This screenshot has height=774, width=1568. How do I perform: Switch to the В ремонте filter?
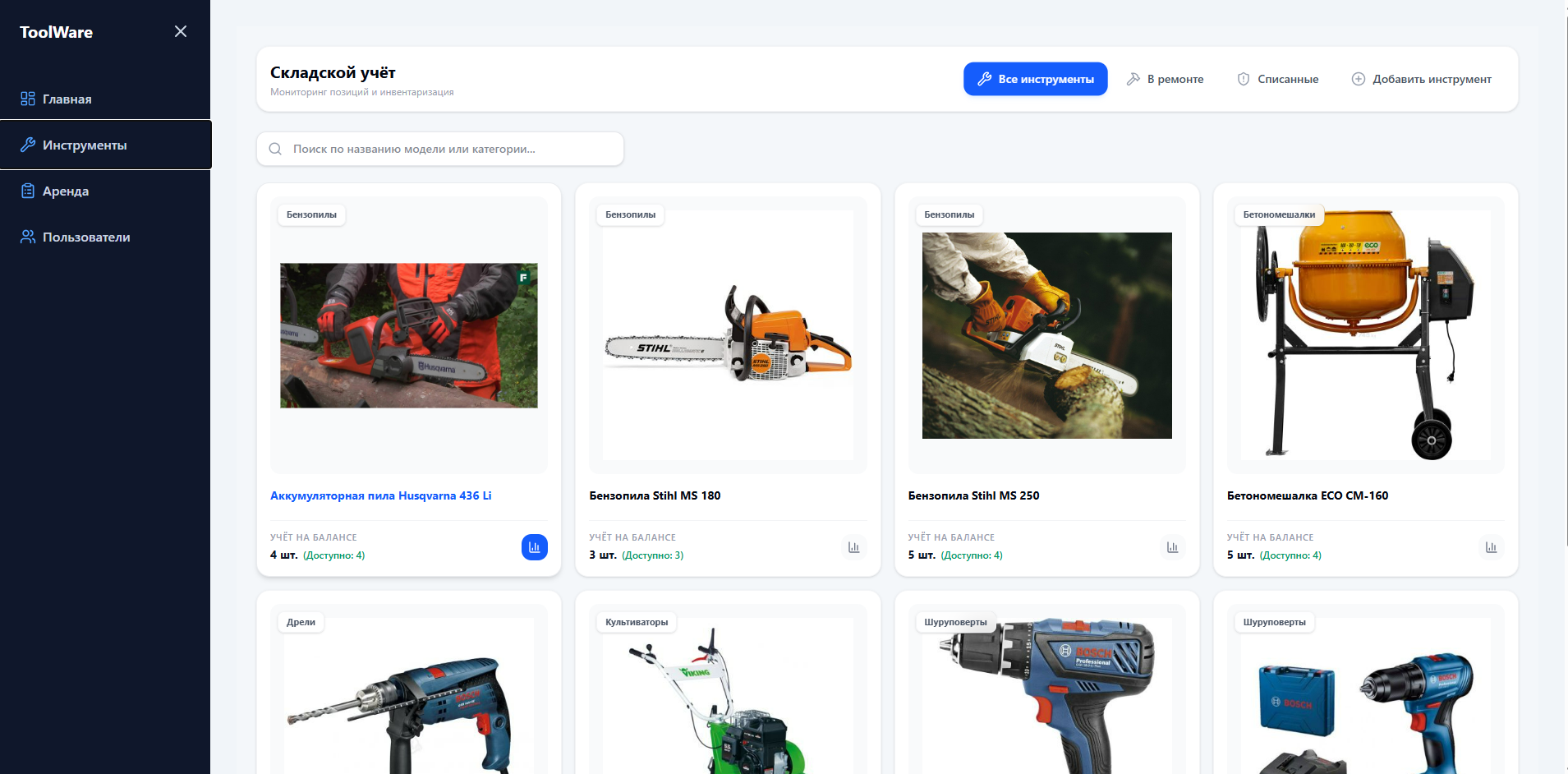pyautogui.click(x=1165, y=79)
